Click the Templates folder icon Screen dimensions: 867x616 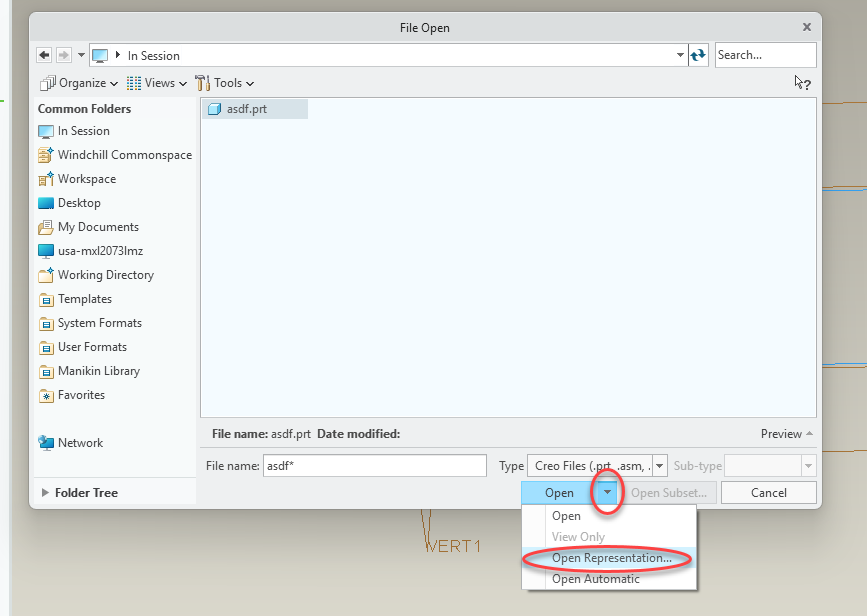coord(46,300)
